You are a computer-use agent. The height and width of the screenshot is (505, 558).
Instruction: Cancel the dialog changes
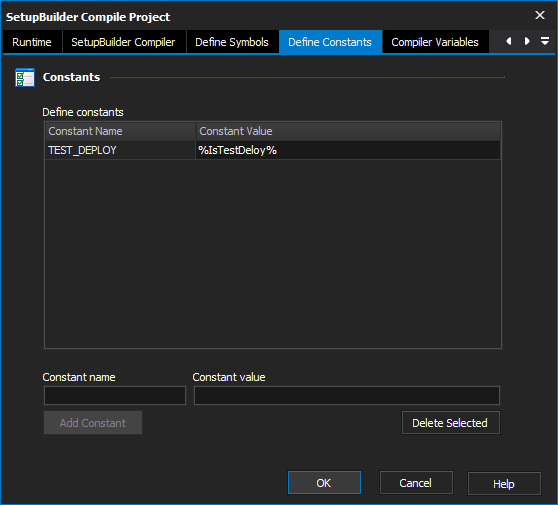[x=416, y=483]
